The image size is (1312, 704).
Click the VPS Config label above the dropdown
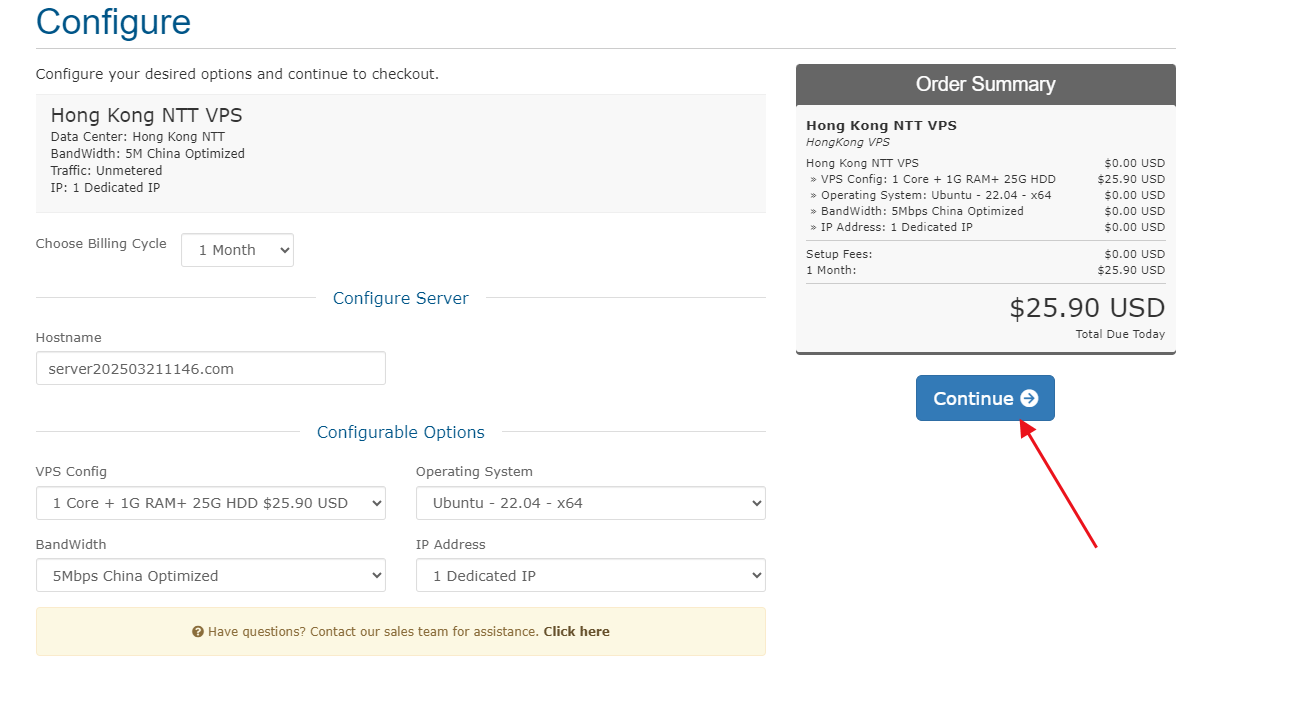[x=71, y=472]
